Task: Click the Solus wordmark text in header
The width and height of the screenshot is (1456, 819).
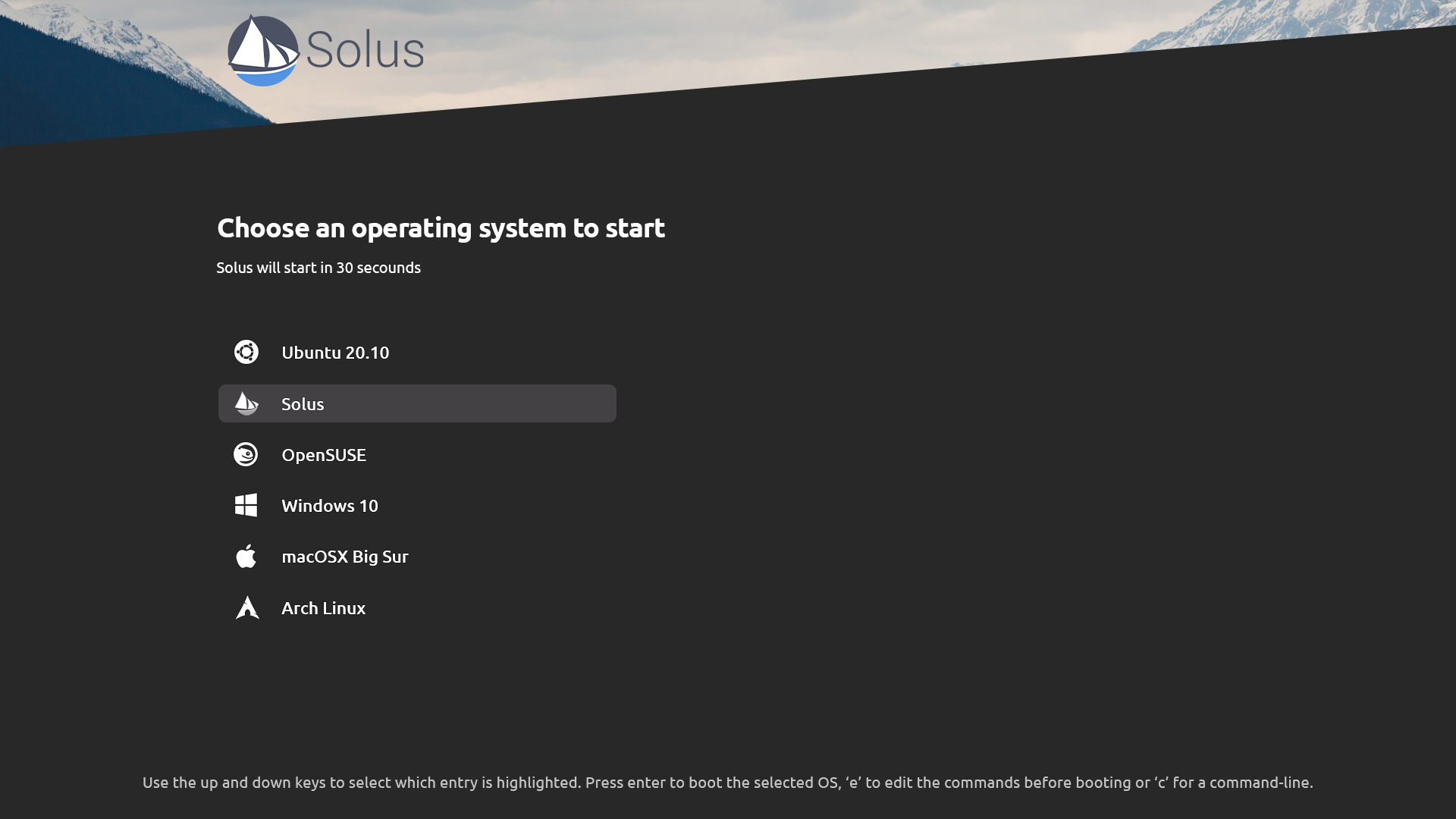Action: pos(365,51)
